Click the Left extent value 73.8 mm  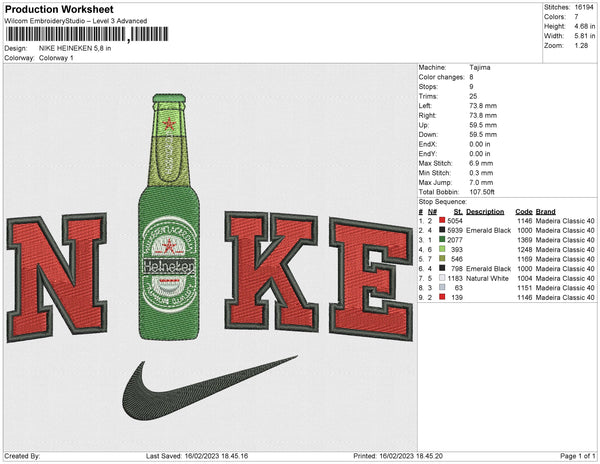point(483,106)
